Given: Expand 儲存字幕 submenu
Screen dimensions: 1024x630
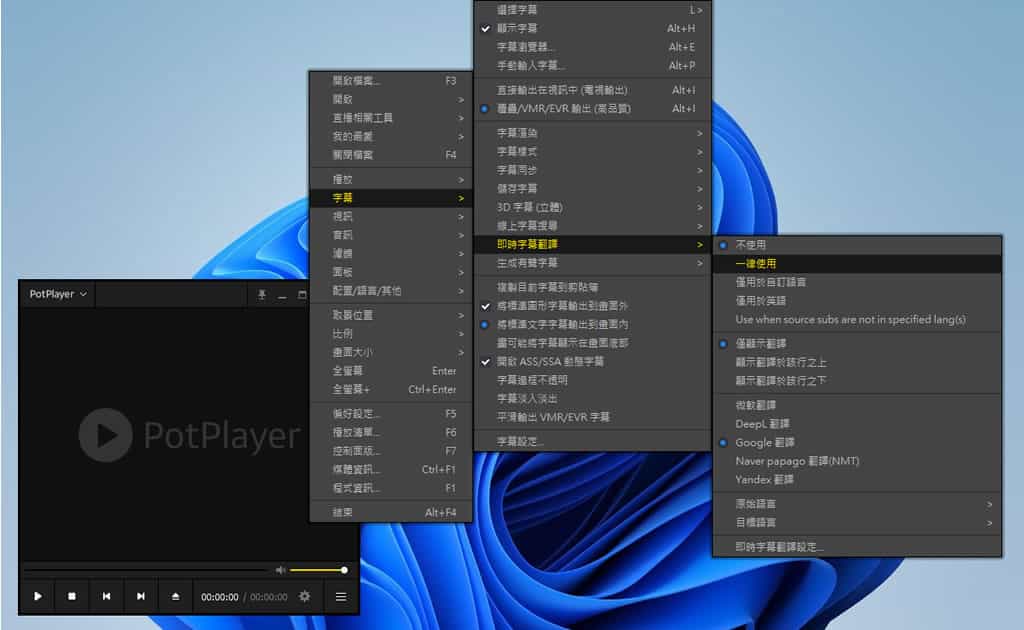Looking at the screenshot, I should click(x=592, y=189).
